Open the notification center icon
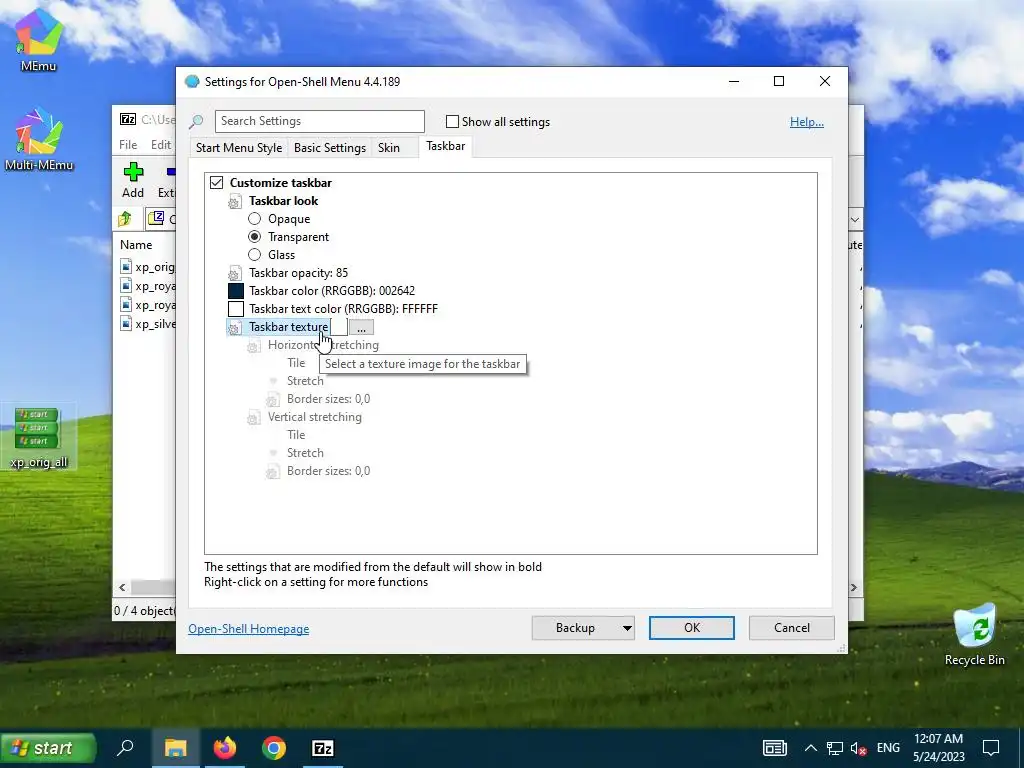 click(x=991, y=748)
